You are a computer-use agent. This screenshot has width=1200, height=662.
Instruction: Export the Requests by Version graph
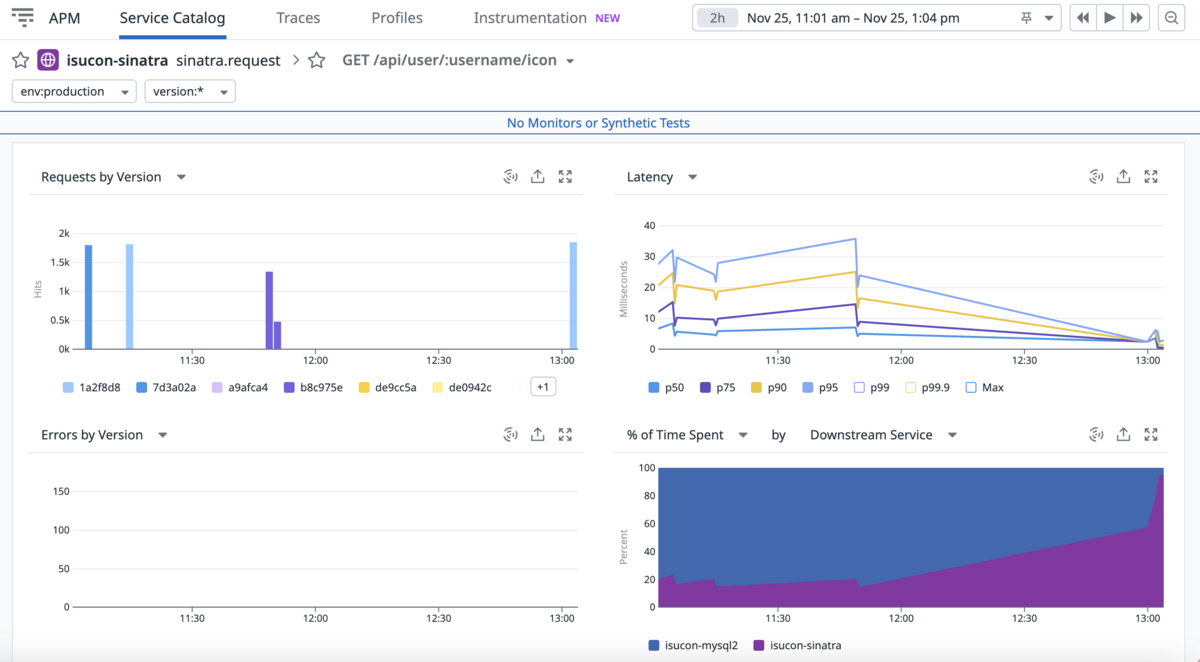pyautogui.click(x=538, y=177)
